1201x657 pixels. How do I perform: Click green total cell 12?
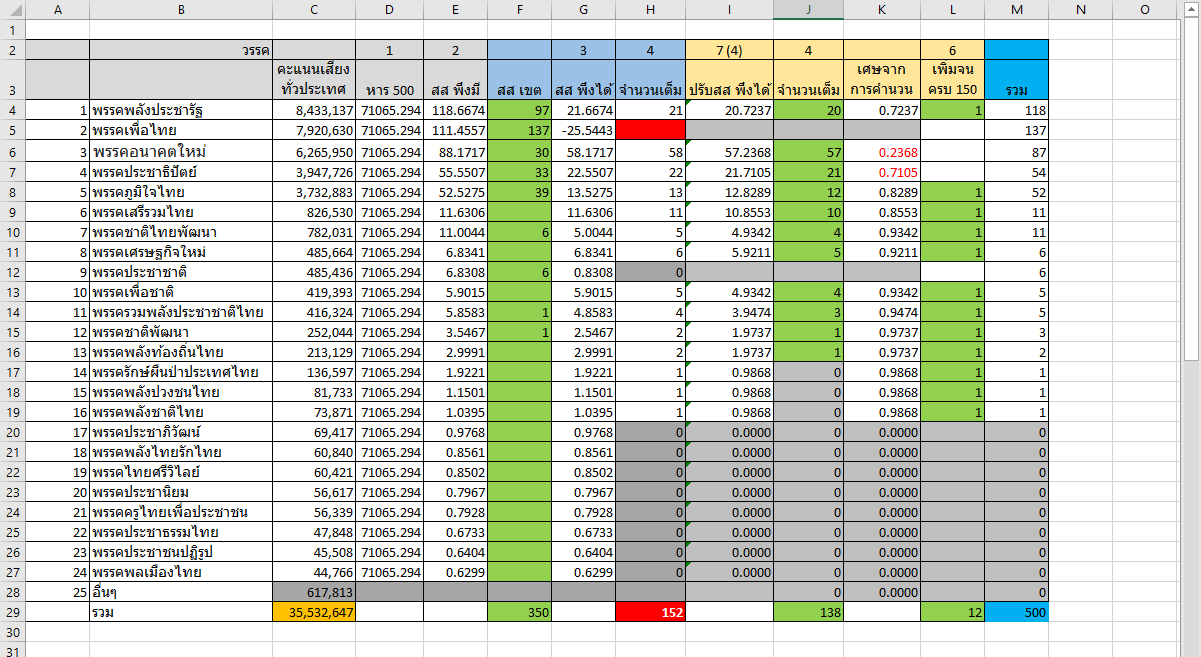(x=952, y=612)
